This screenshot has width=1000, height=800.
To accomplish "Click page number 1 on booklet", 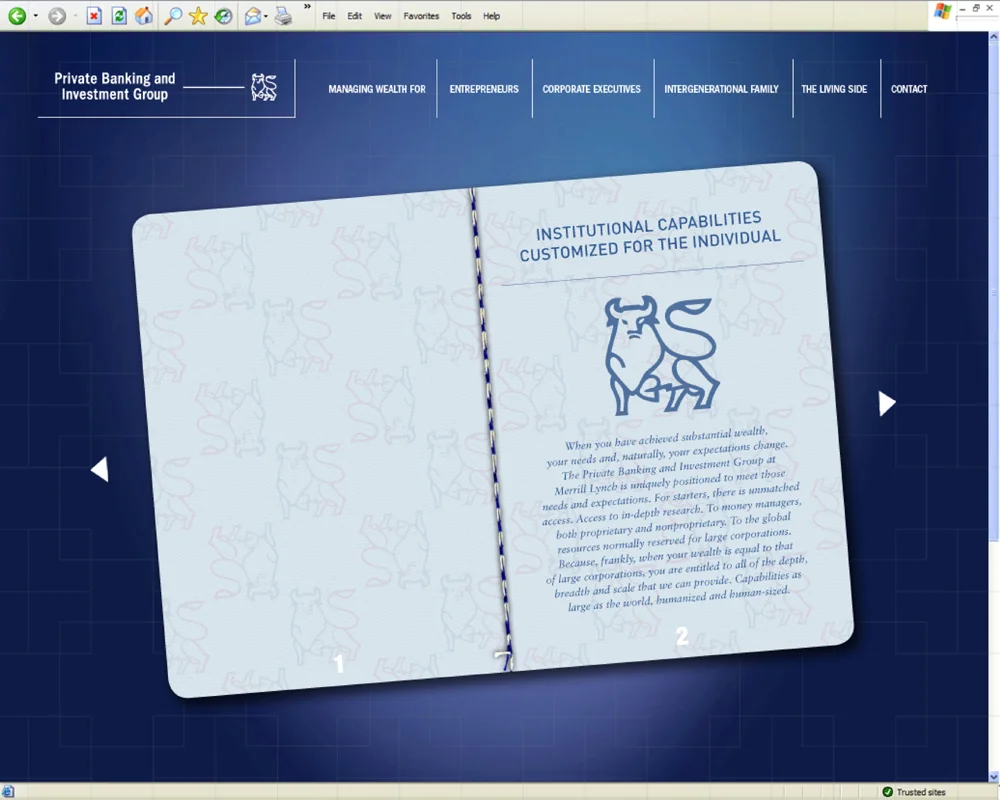I will (x=339, y=664).
